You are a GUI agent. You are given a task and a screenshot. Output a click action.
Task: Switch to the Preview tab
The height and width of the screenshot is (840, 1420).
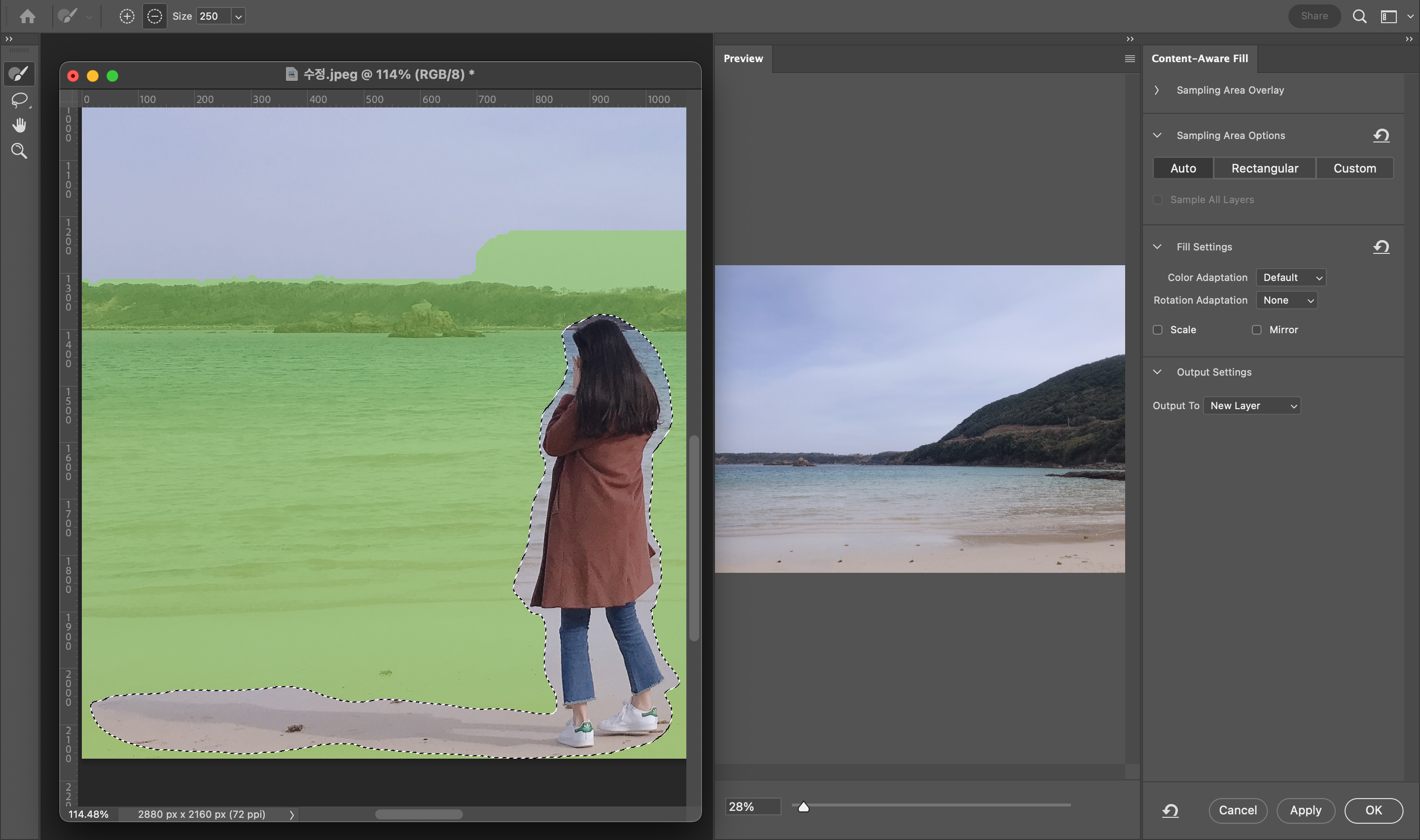[743, 58]
